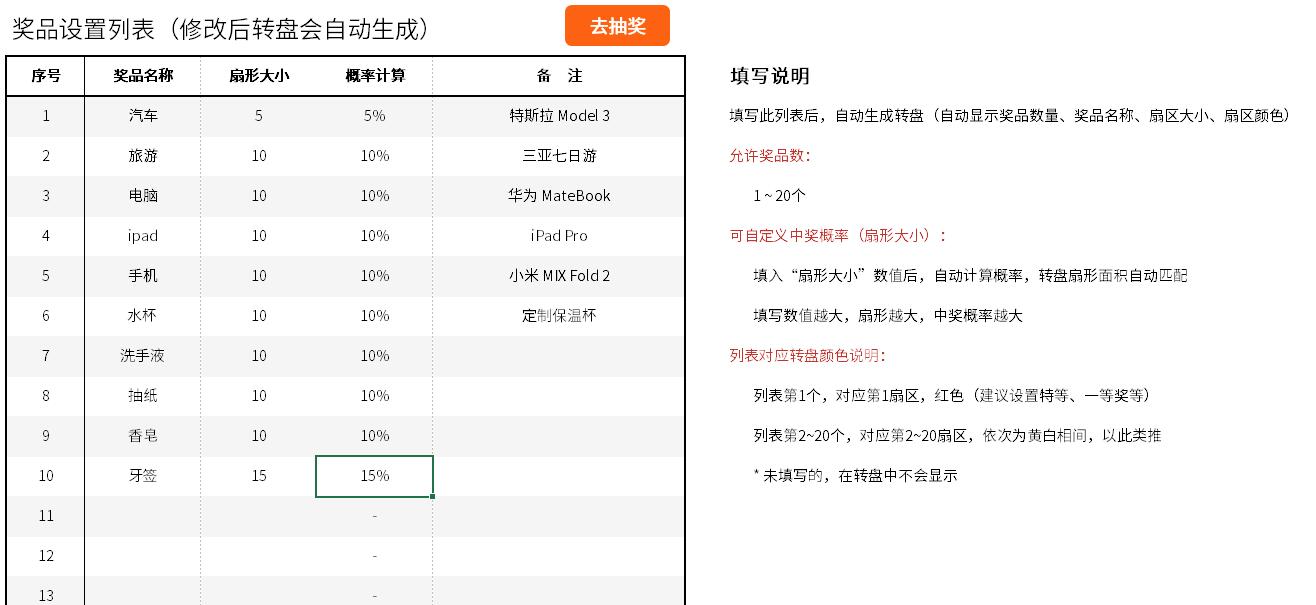Select the 汽车 prize name cell

[x=143, y=116]
